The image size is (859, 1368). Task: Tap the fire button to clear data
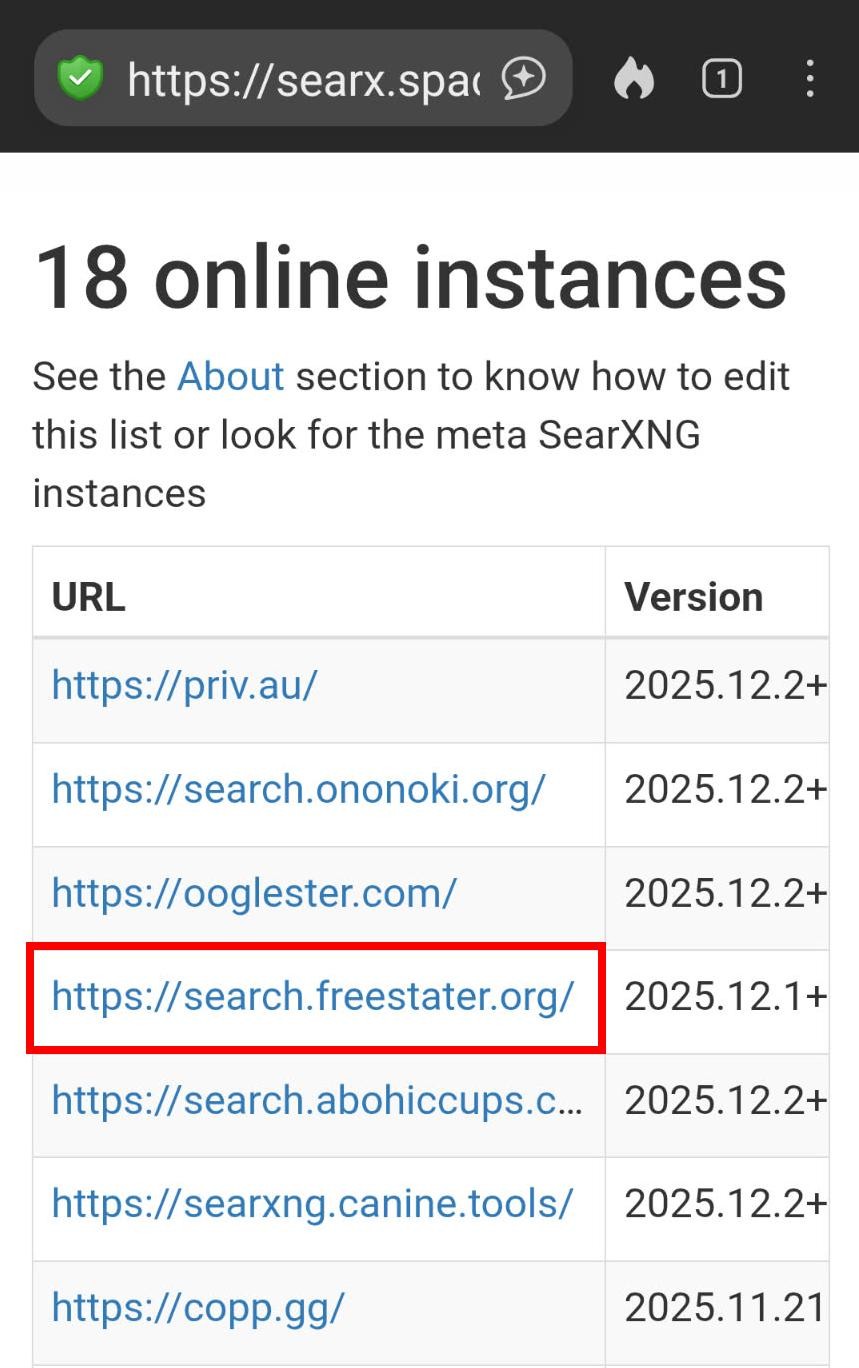coord(633,78)
